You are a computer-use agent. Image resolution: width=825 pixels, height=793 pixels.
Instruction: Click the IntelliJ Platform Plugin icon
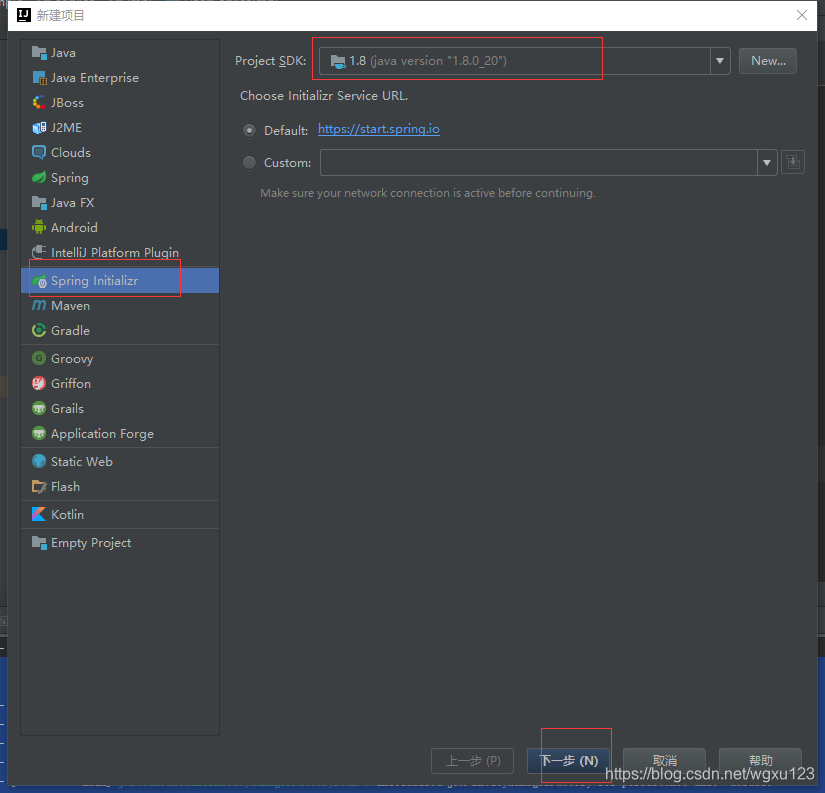(x=39, y=253)
